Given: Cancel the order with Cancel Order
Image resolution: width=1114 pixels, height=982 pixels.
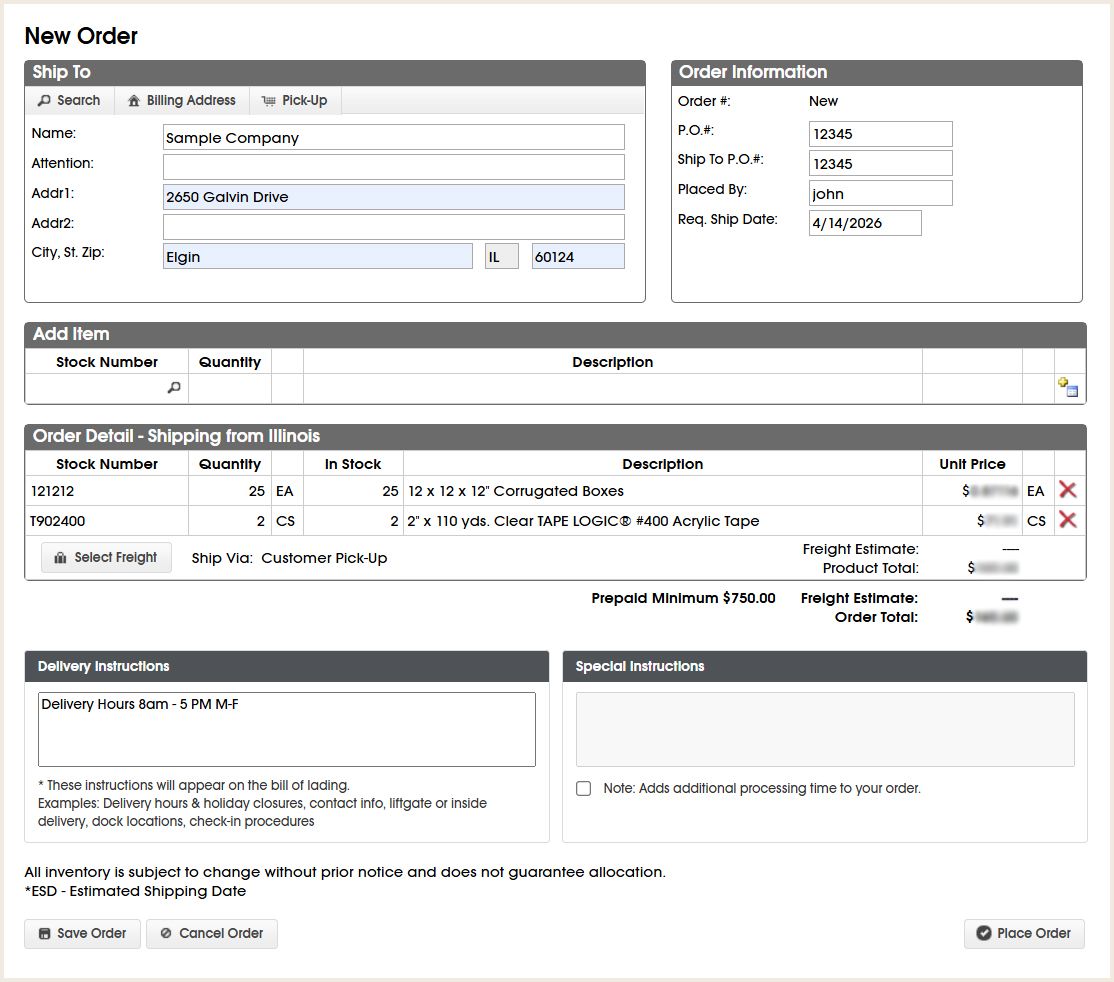Looking at the screenshot, I should click(212, 934).
